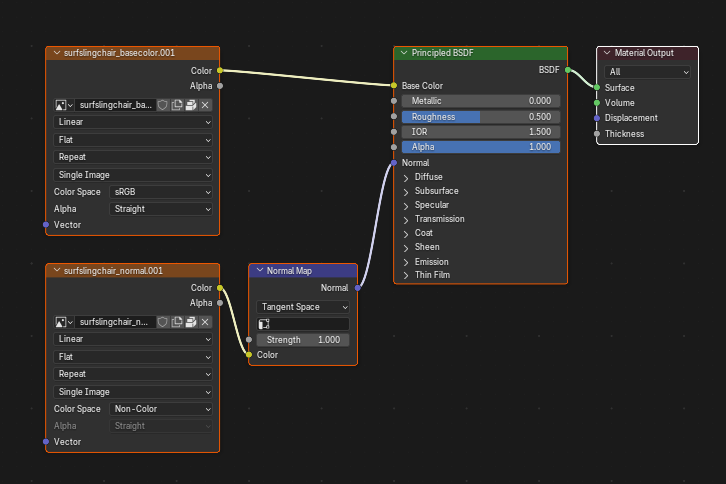Click Color output socket of basecolor node
This screenshot has width=726, height=484.
220,70
